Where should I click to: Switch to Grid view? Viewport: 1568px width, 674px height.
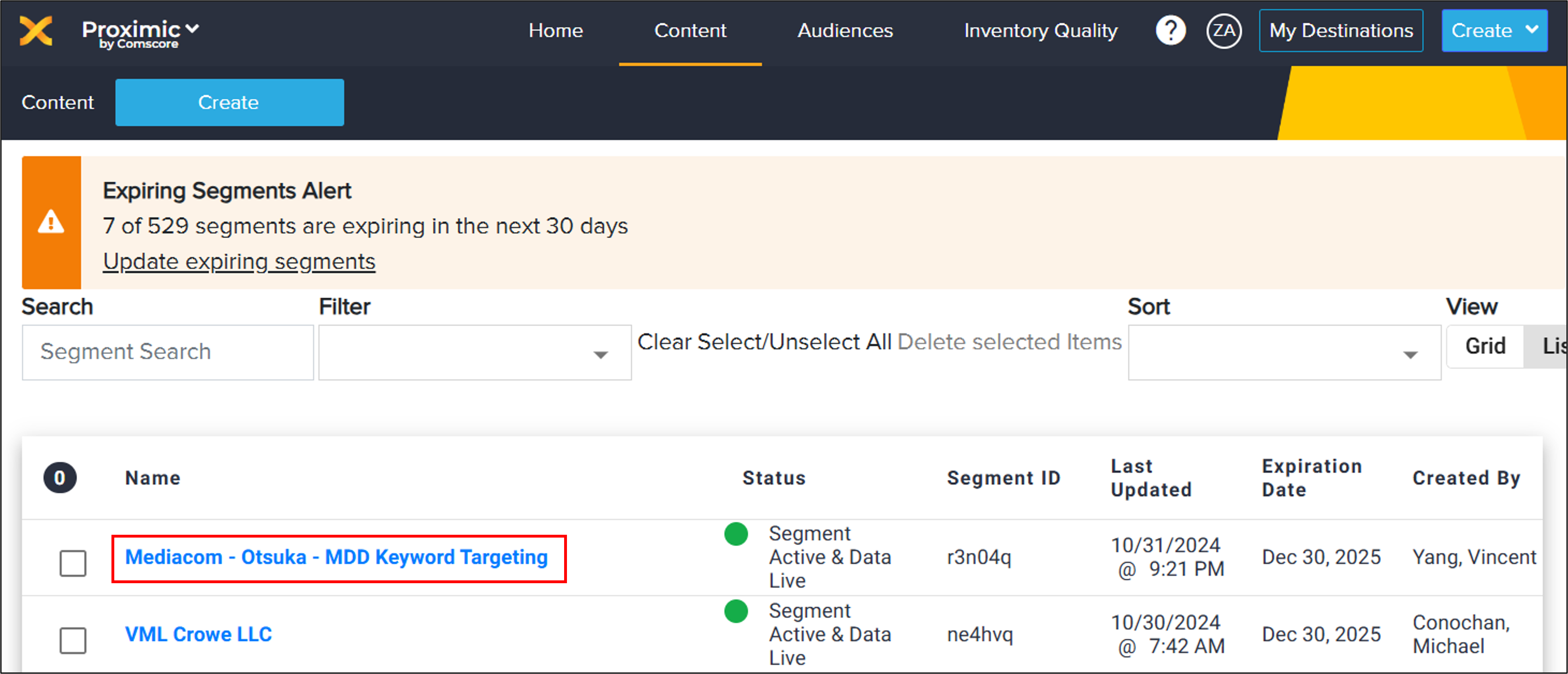[1484, 346]
